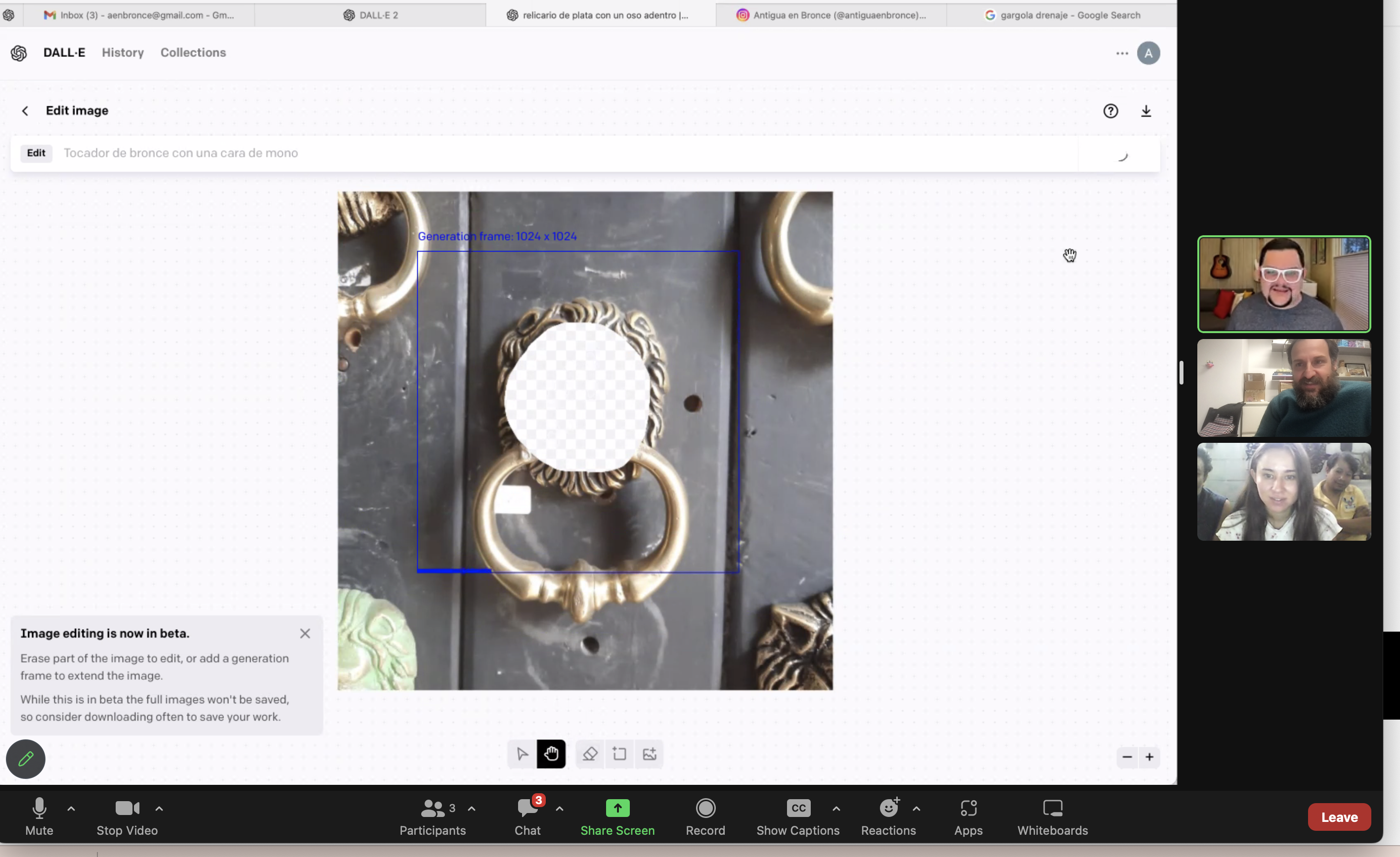Select the hand pan tool
1400x857 pixels.
pos(551,754)
